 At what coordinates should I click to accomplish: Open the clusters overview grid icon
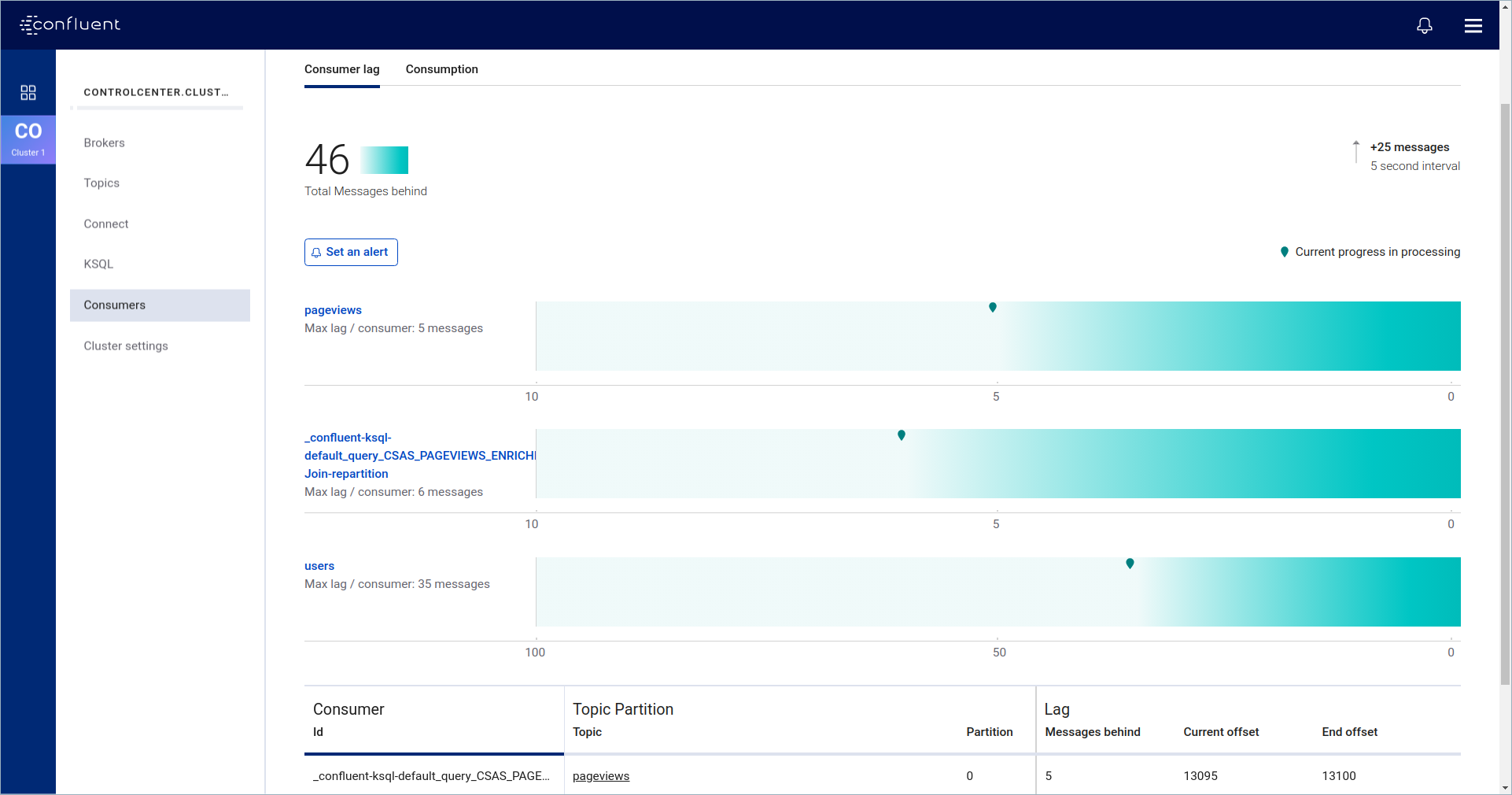(28, 93)
